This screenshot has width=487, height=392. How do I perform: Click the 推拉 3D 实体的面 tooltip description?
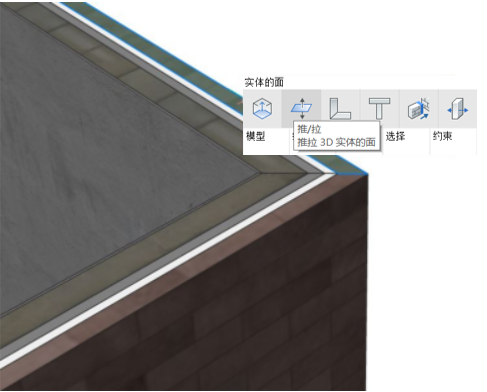click(336, 142)
